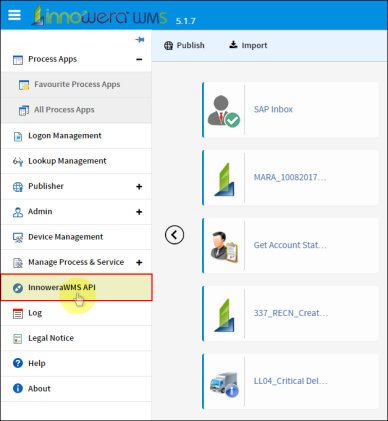Collapse sidebar with circled back arrow
The height and width of the screenshot is (421, 388).
174,235
